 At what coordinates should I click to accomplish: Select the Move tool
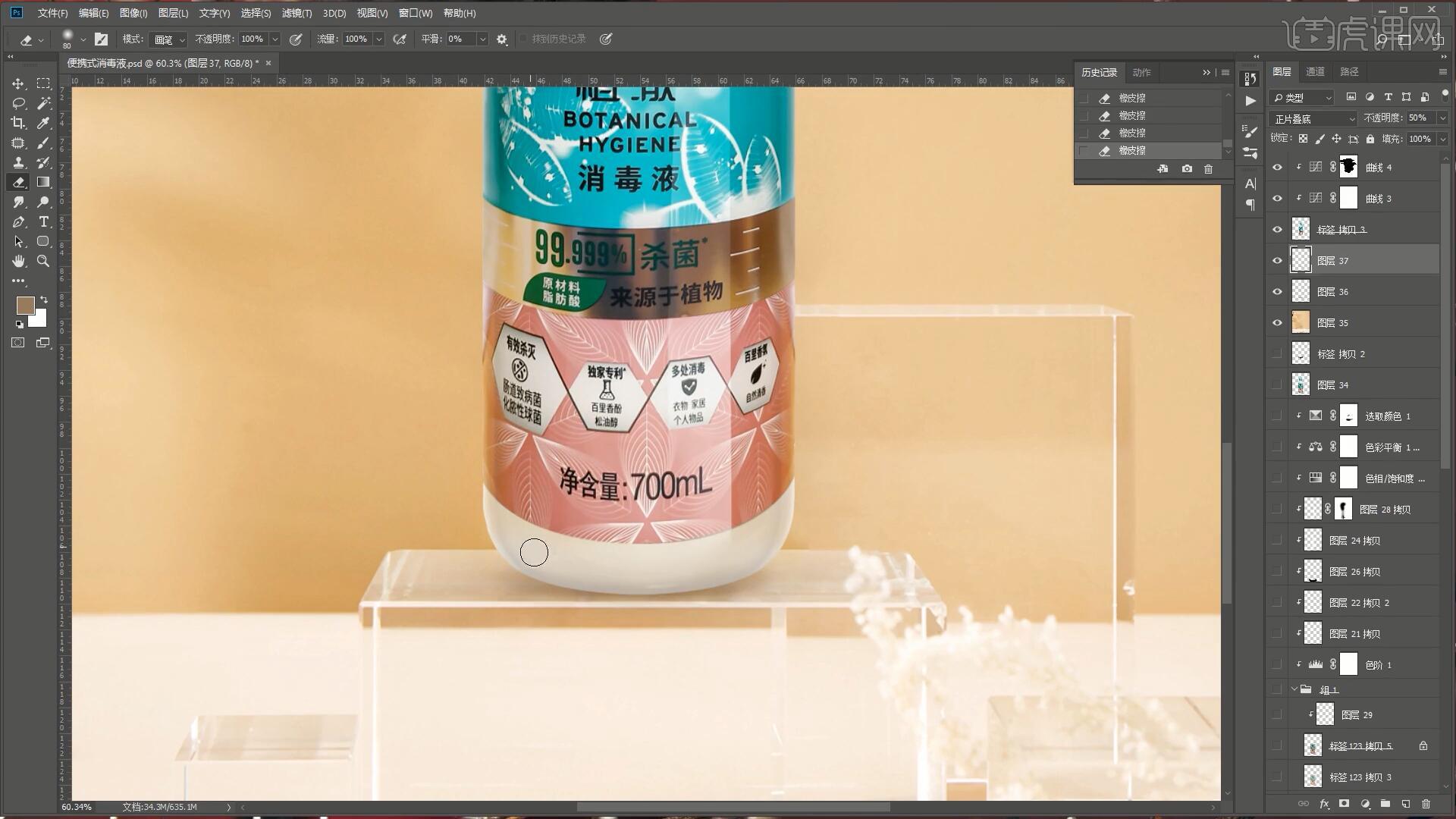pos(18,83)
